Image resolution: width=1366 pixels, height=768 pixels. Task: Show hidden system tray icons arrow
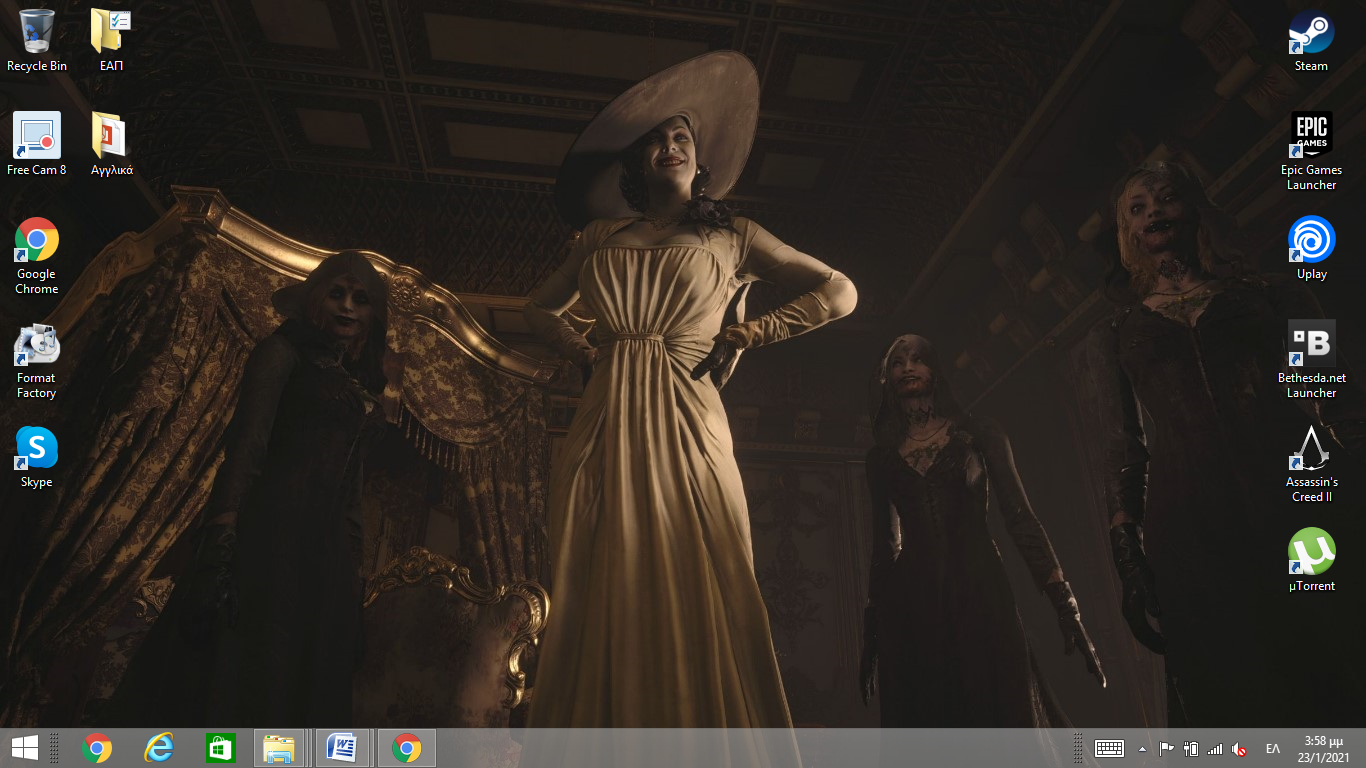coord(1142,749)
